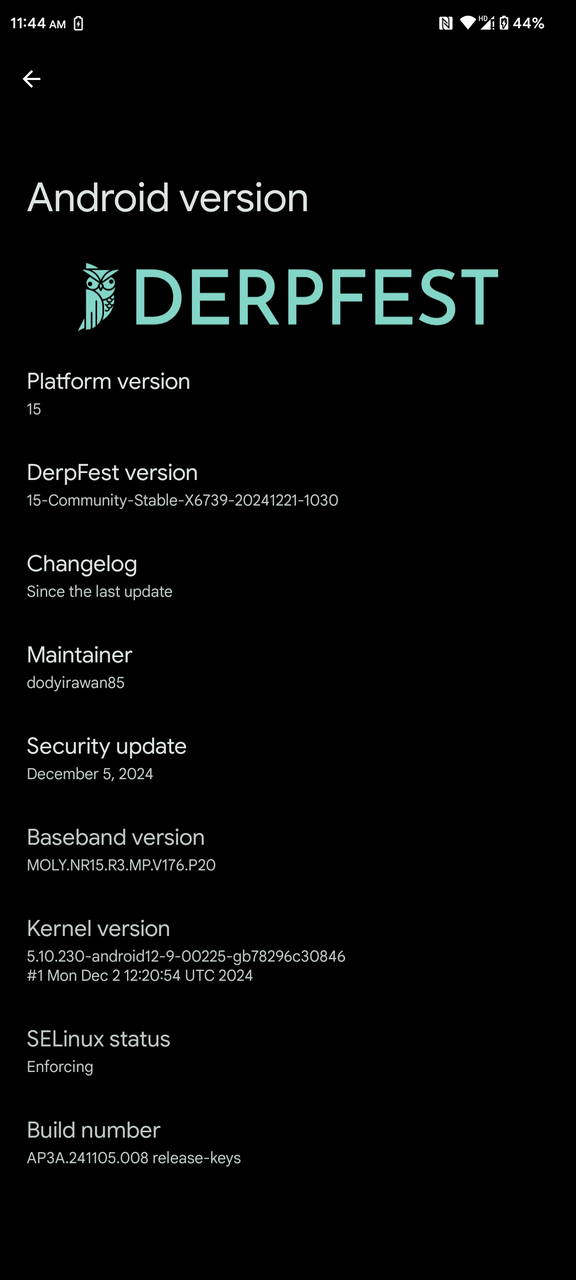Tap the charging icon beside the clock
The height and width of the screenshot is (1280, 576).
(79, 23)
